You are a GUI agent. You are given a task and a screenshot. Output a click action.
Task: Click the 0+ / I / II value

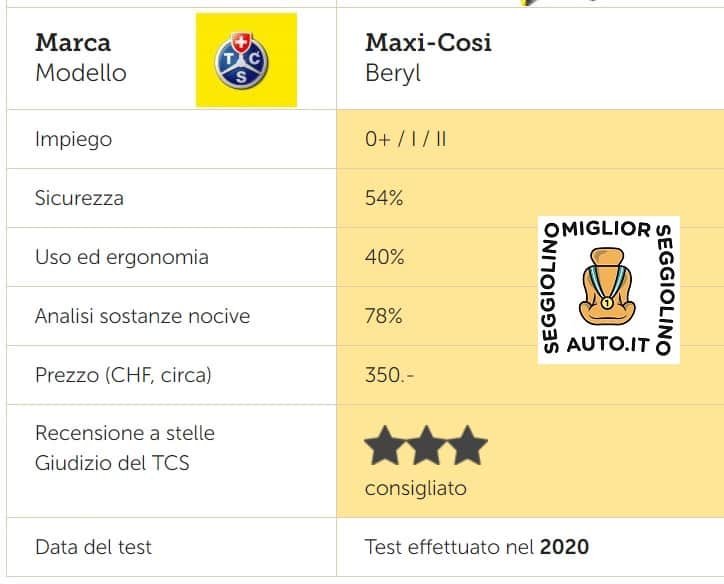[405, 139]
